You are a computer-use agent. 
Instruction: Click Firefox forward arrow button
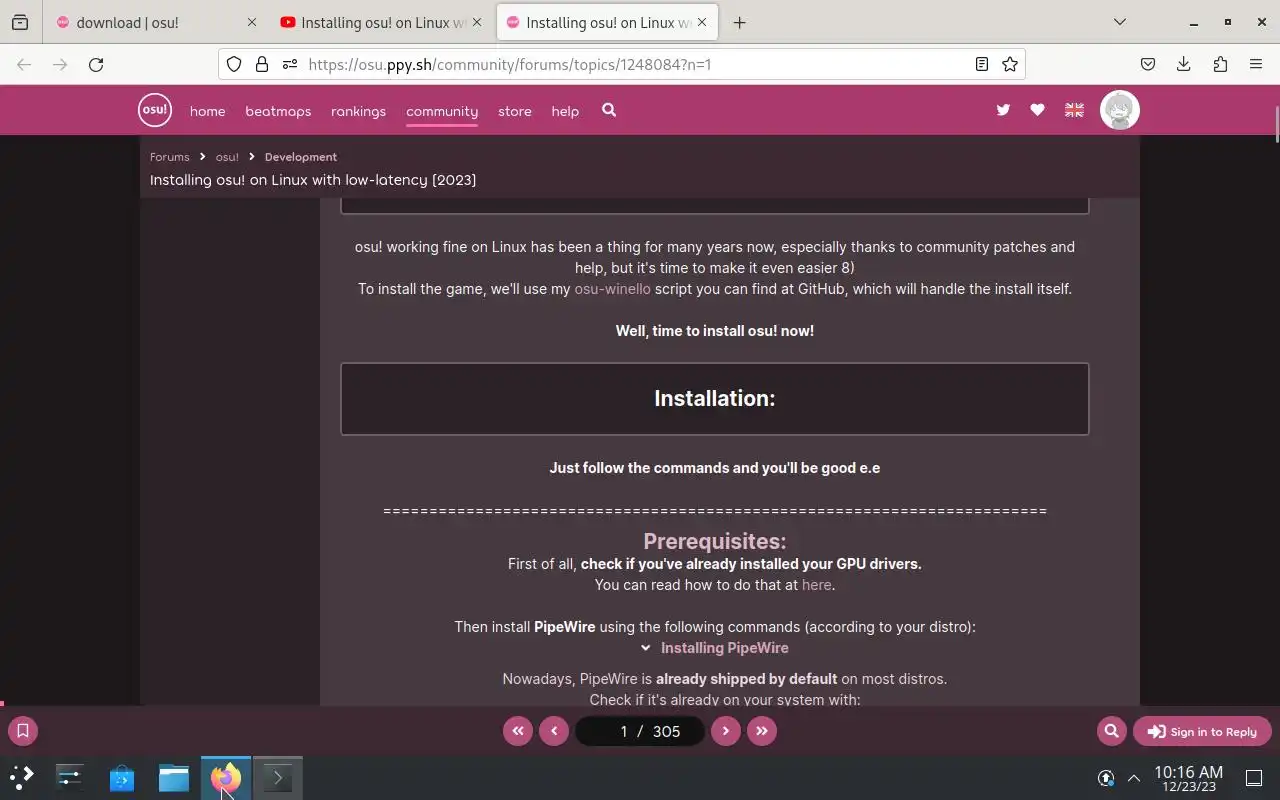click(60, 64)
